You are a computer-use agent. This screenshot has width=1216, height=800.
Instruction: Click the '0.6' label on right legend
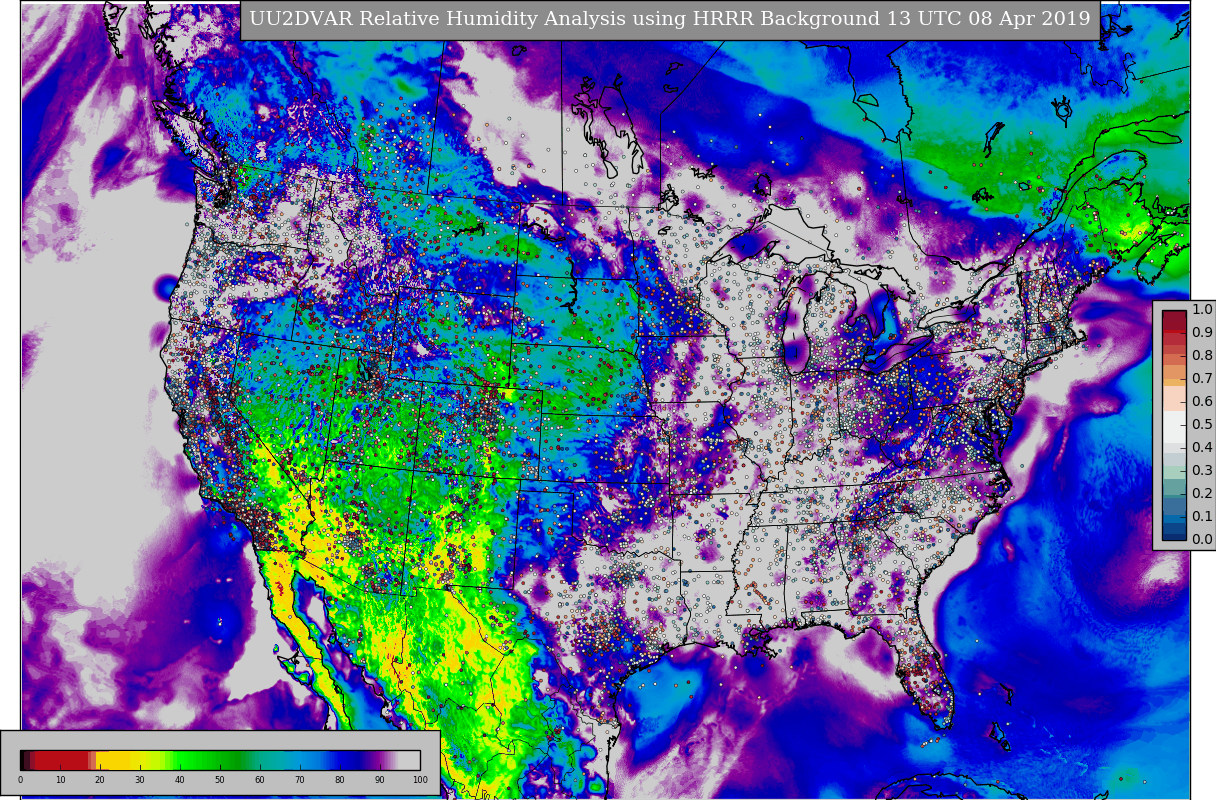point(1202,402)
